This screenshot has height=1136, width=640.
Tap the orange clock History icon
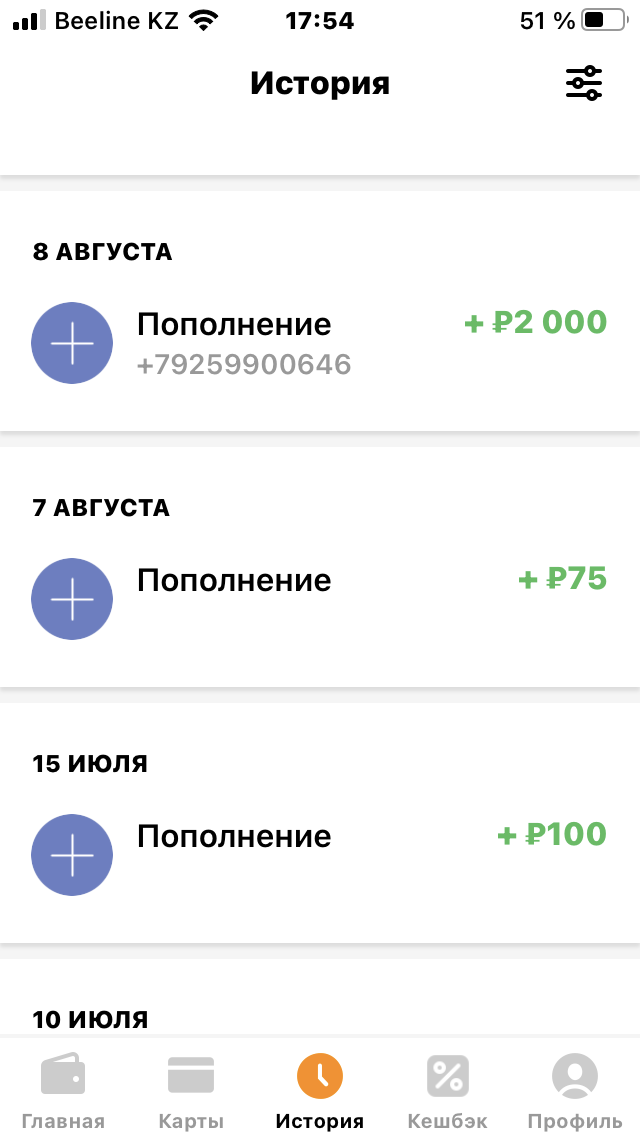[x=320, y=1076]
